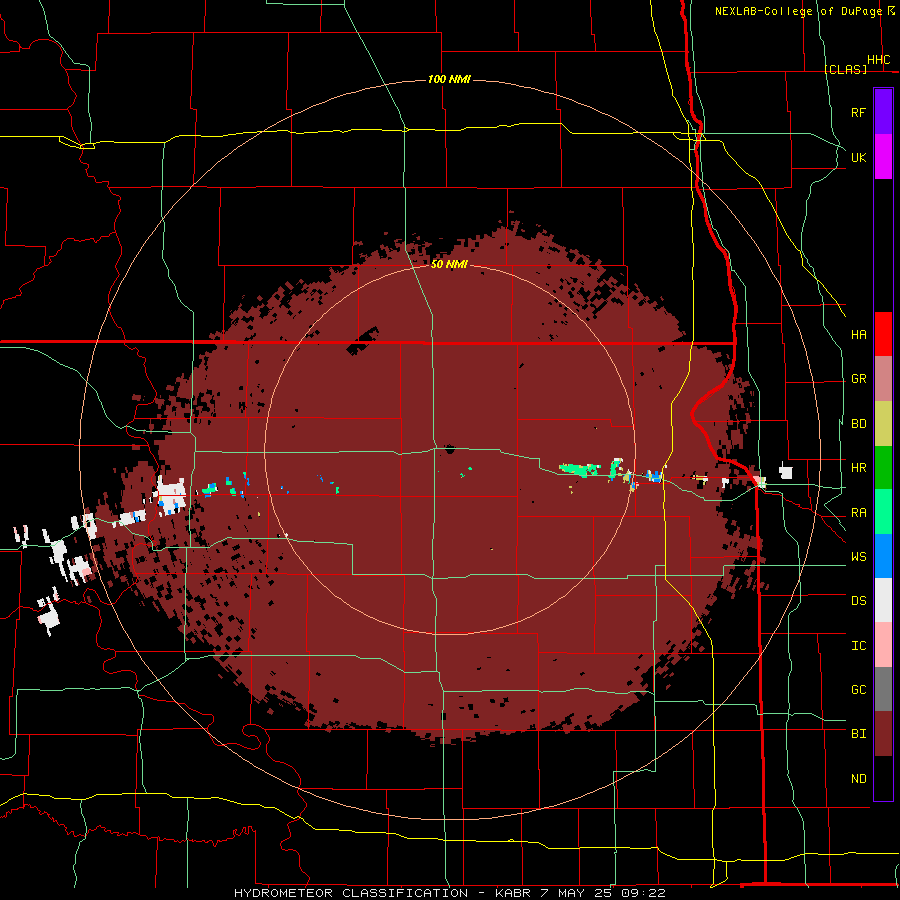This screenshot has height=900, width=900.
Task: Click the GR legend label
Action: 858,379
